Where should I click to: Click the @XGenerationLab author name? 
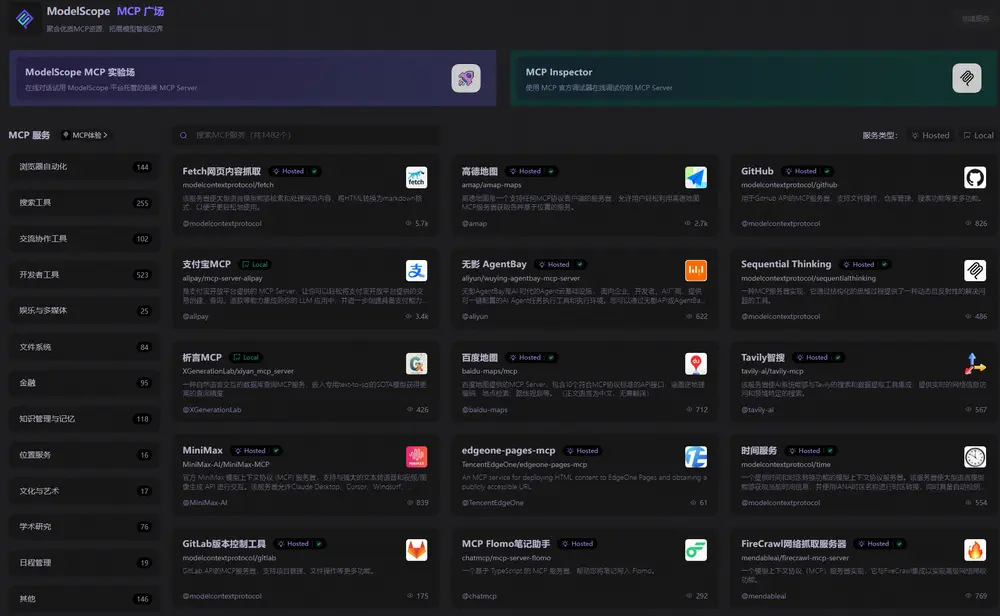(x=212, y=409)
